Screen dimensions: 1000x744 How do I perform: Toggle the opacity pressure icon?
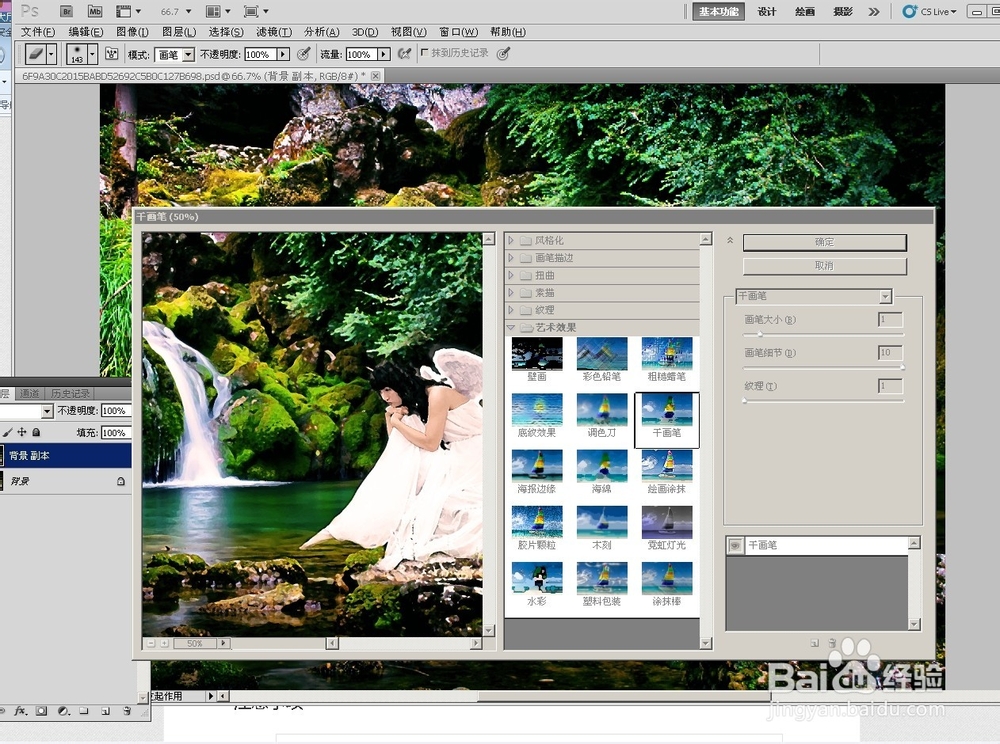click(x=304, y=54)
